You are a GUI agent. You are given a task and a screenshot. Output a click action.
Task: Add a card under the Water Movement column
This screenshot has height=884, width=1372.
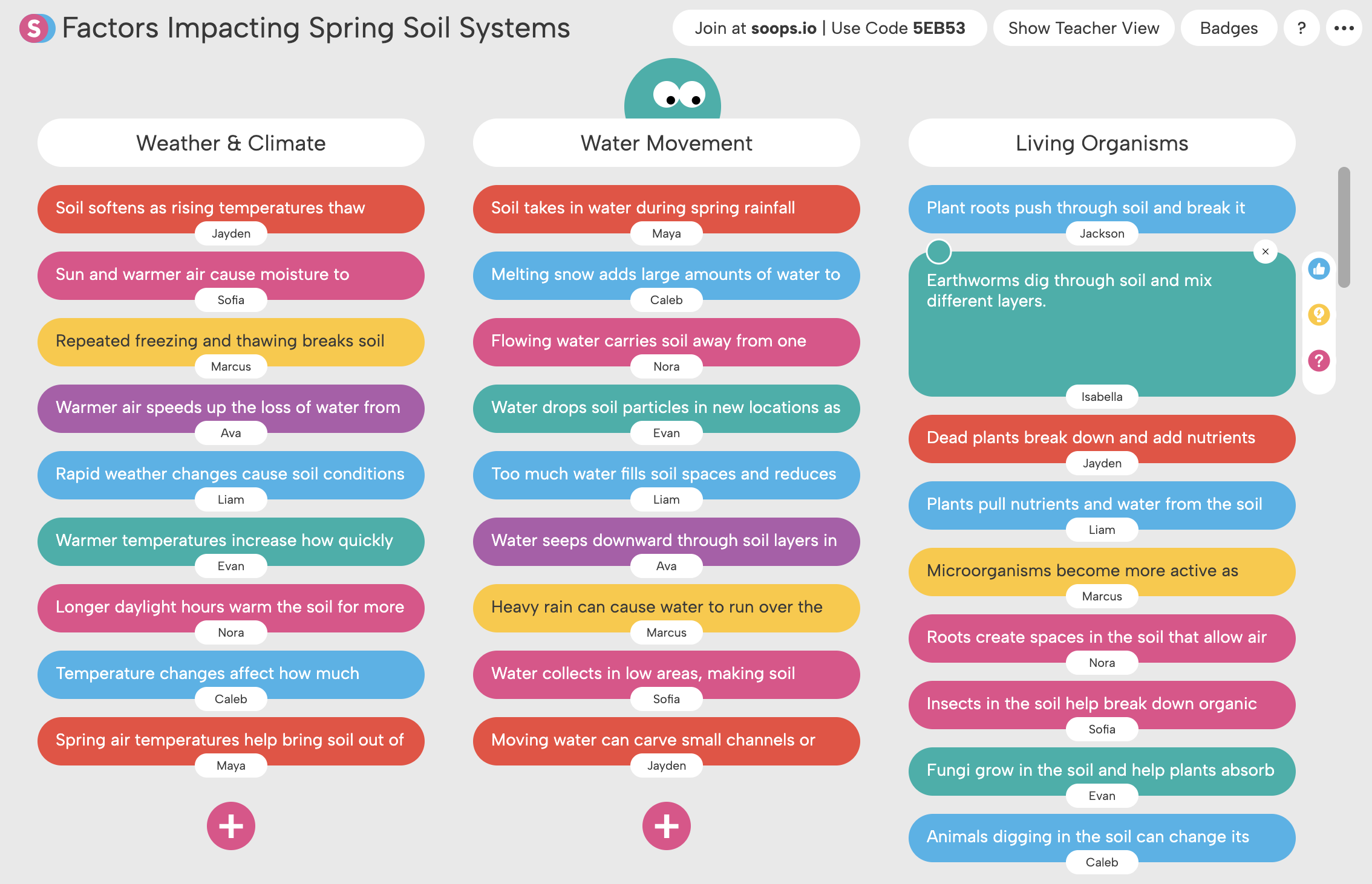click(666, 825)
